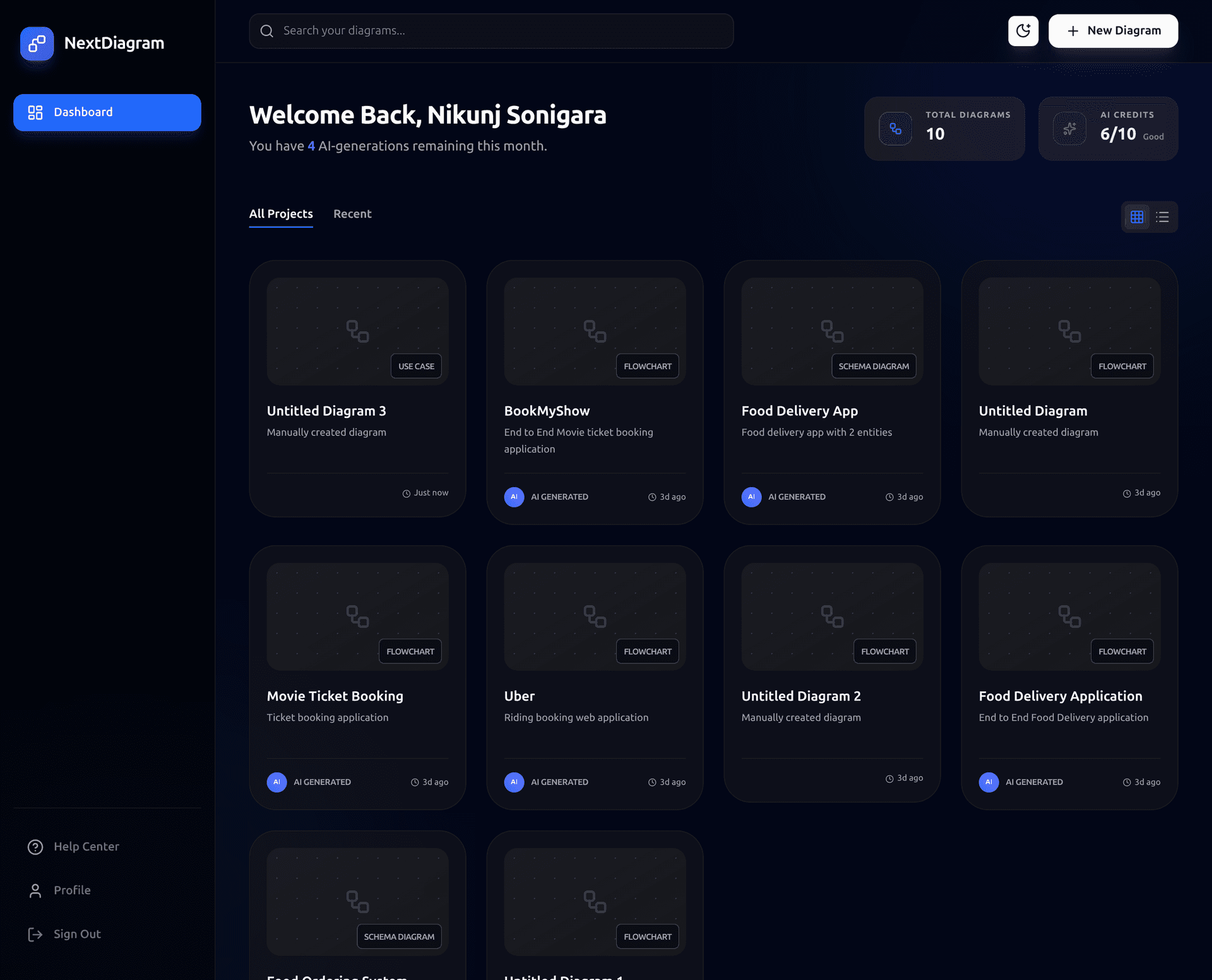Switch to list view layout
The image size is (1212, 980).
pos(1162,217)
